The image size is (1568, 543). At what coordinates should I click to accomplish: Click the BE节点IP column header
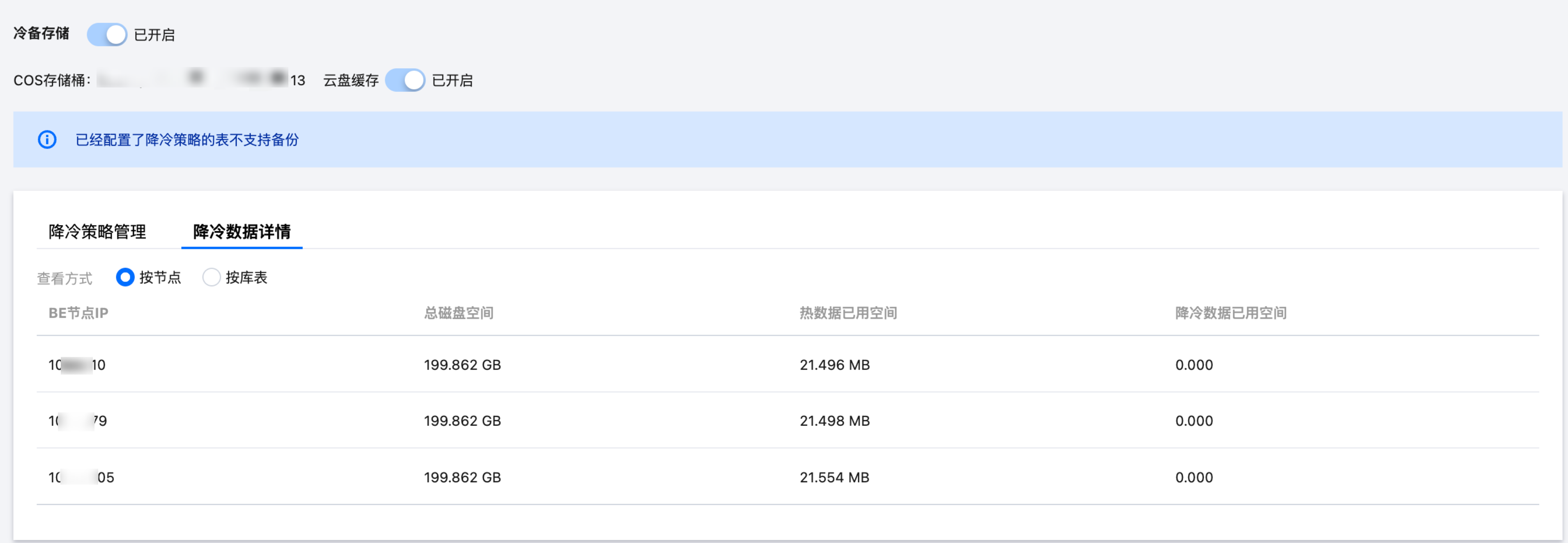coord(78,313)
